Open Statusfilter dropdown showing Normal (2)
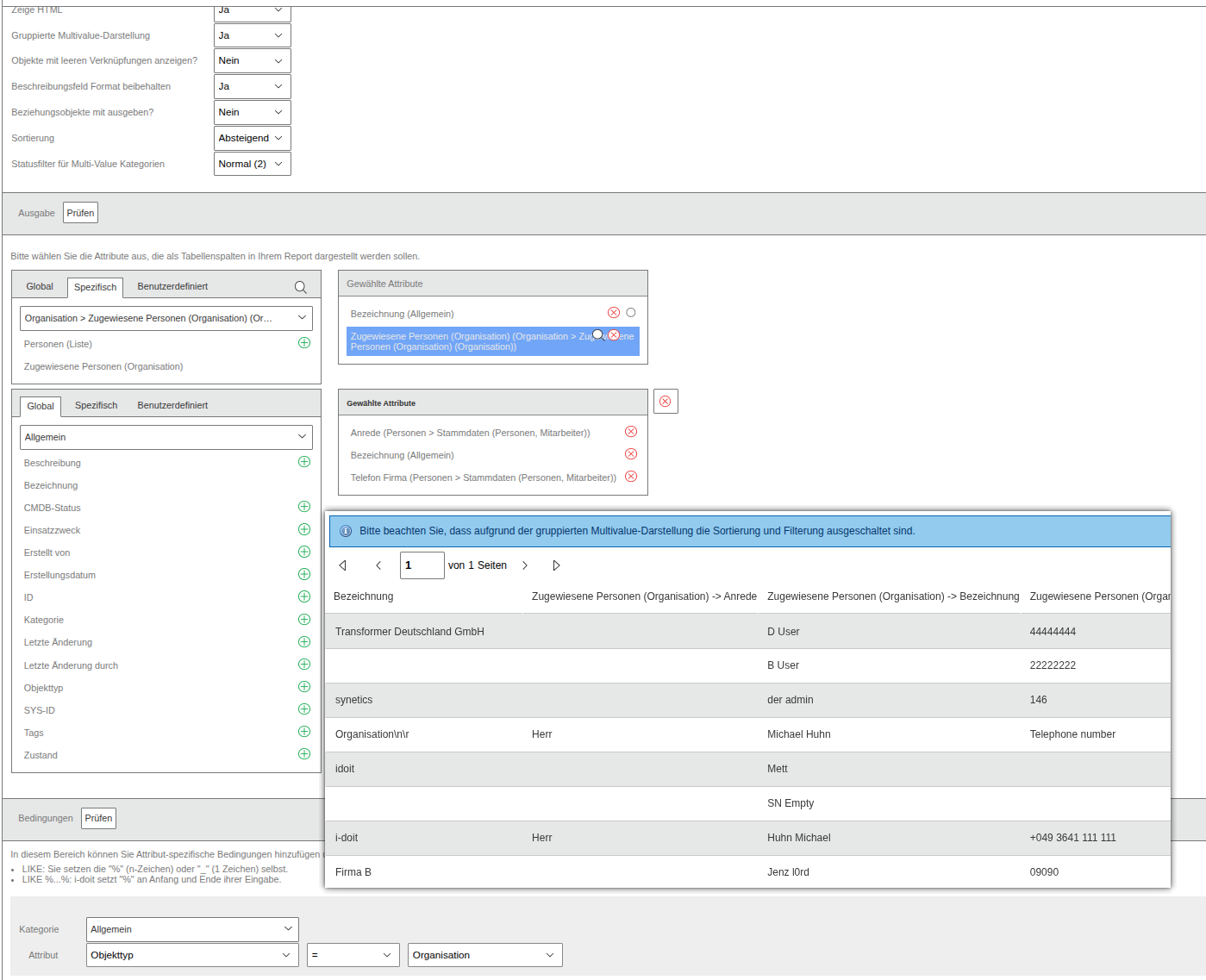 pyautogui.click(x=253, y=164)
